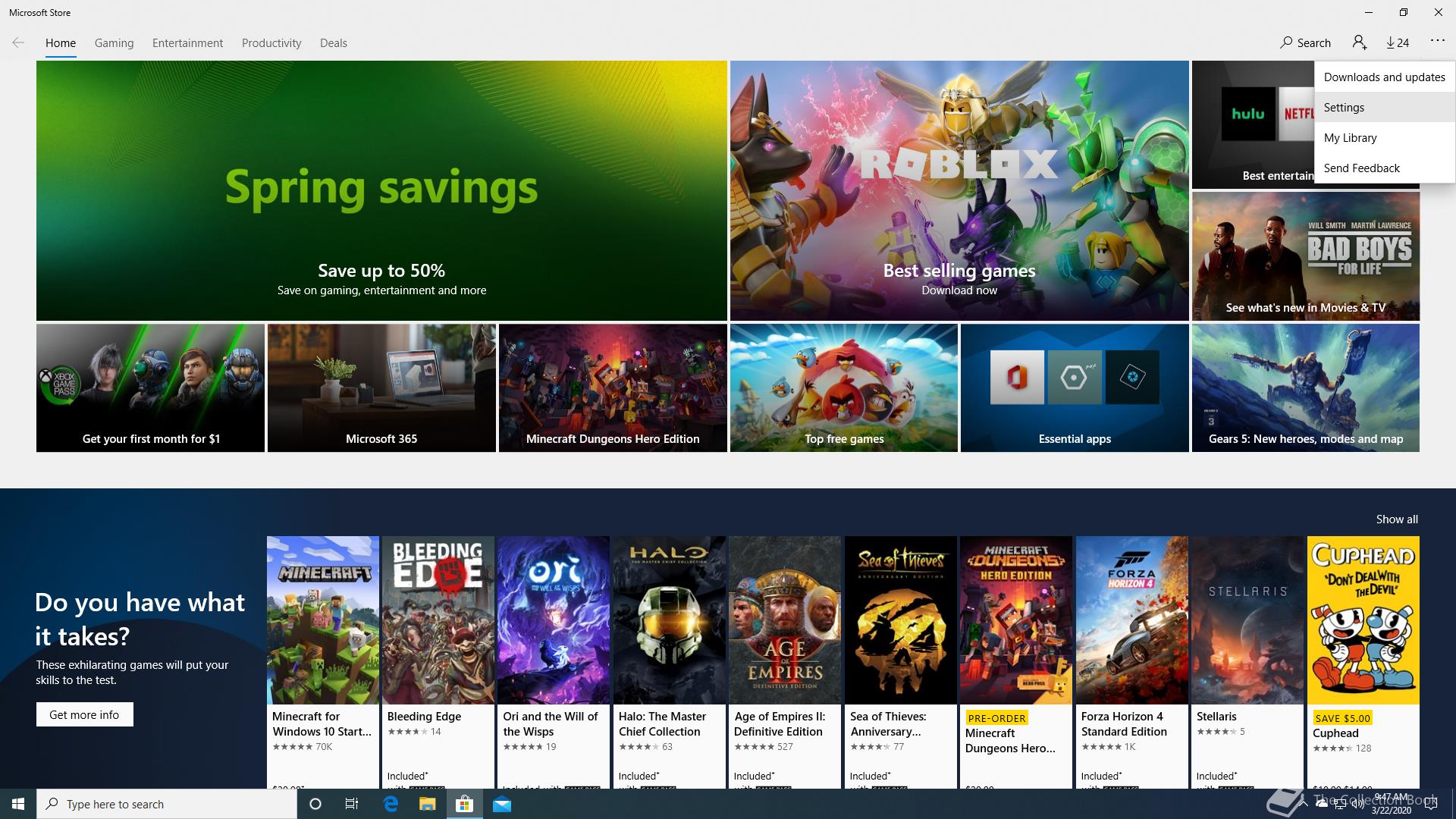The image size is (1456, 819).
Task: Click the Get more info button
Action: [84, 714]
